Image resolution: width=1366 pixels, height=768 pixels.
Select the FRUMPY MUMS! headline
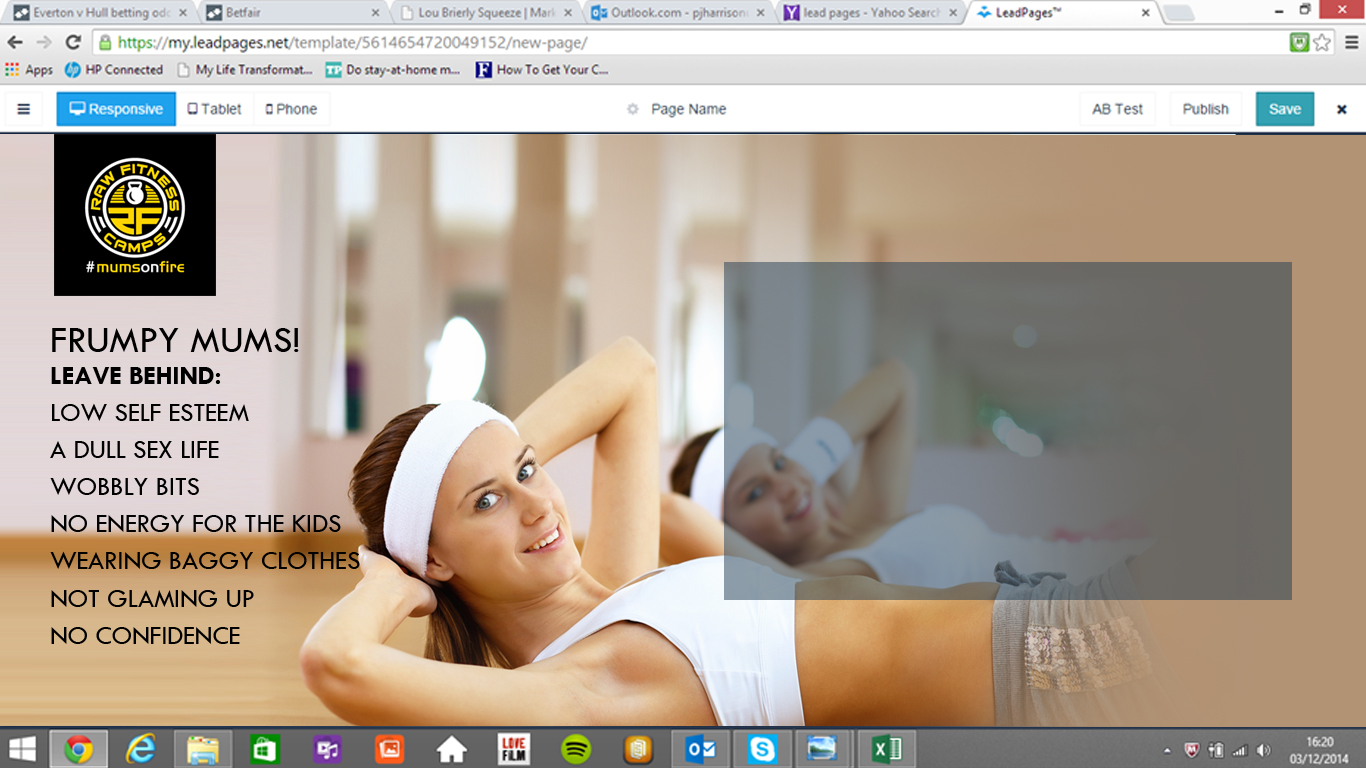click(x=175, y=341)
